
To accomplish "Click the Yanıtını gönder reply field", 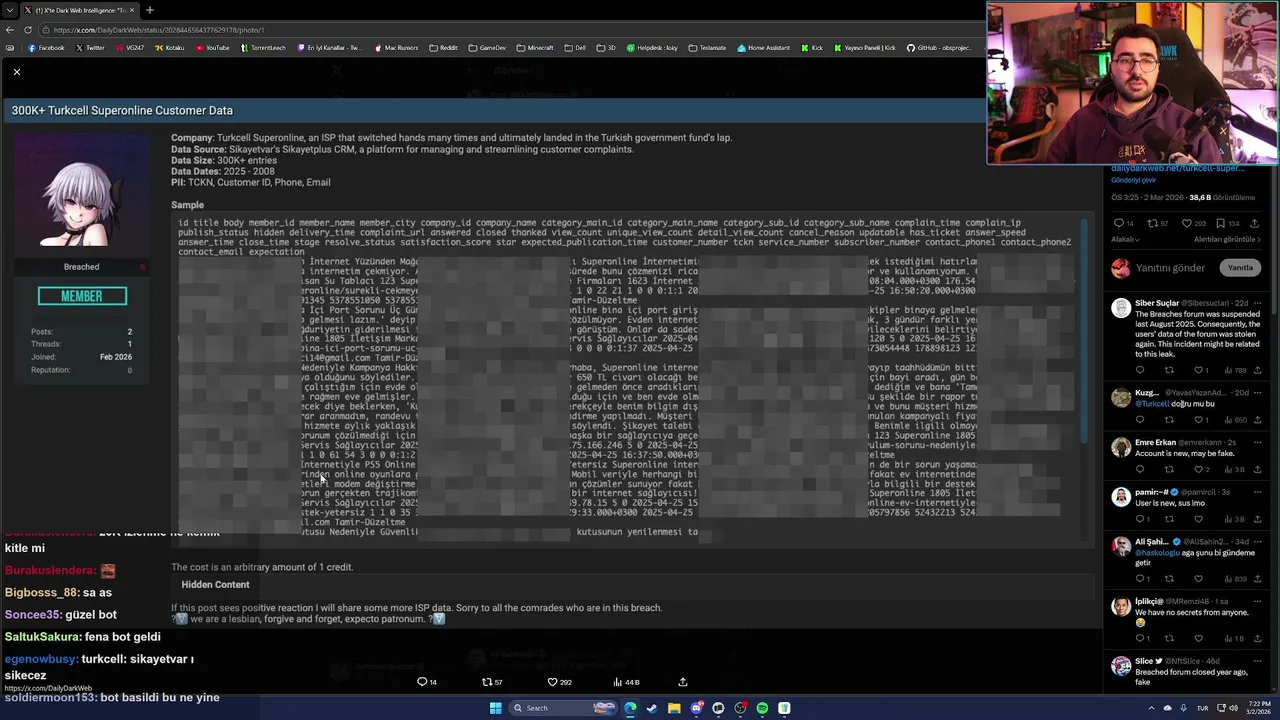I will [1170, 268].
